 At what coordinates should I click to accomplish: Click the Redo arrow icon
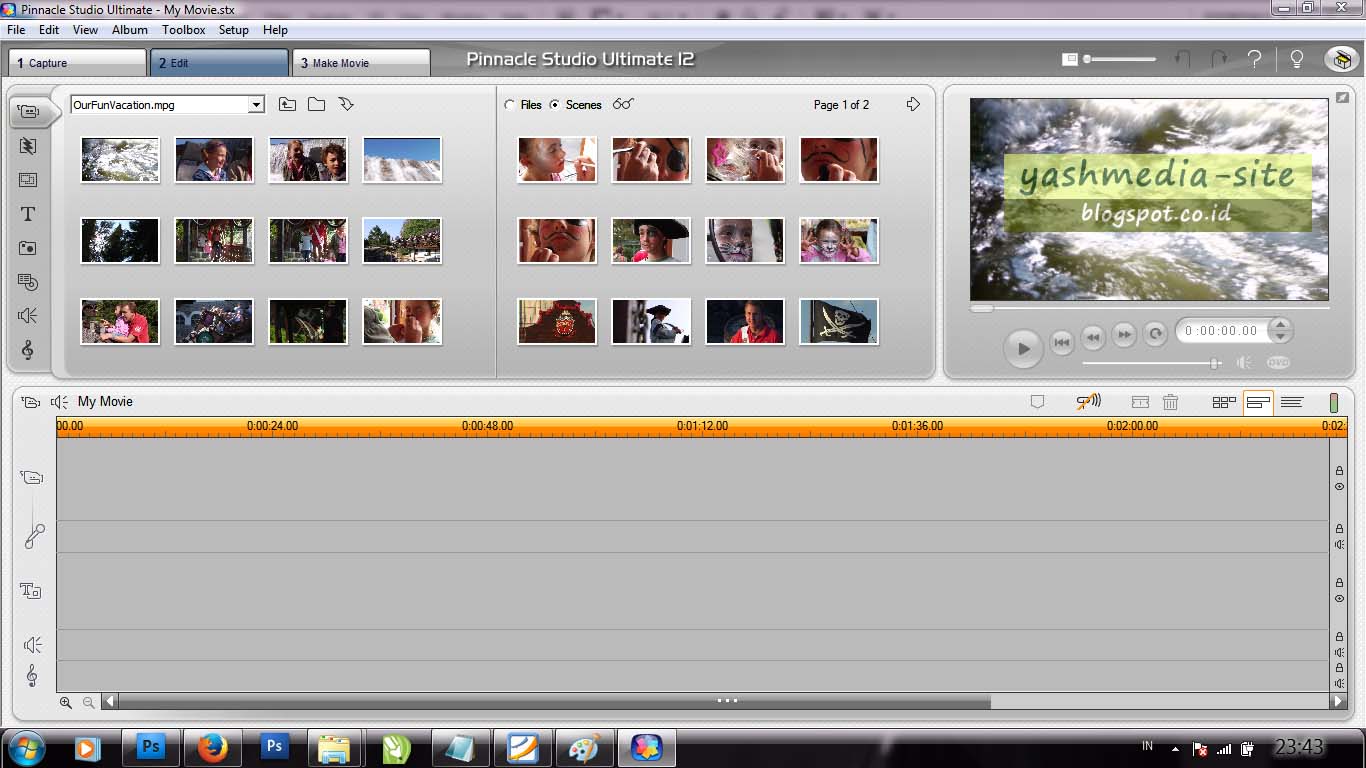point(1218,60)
